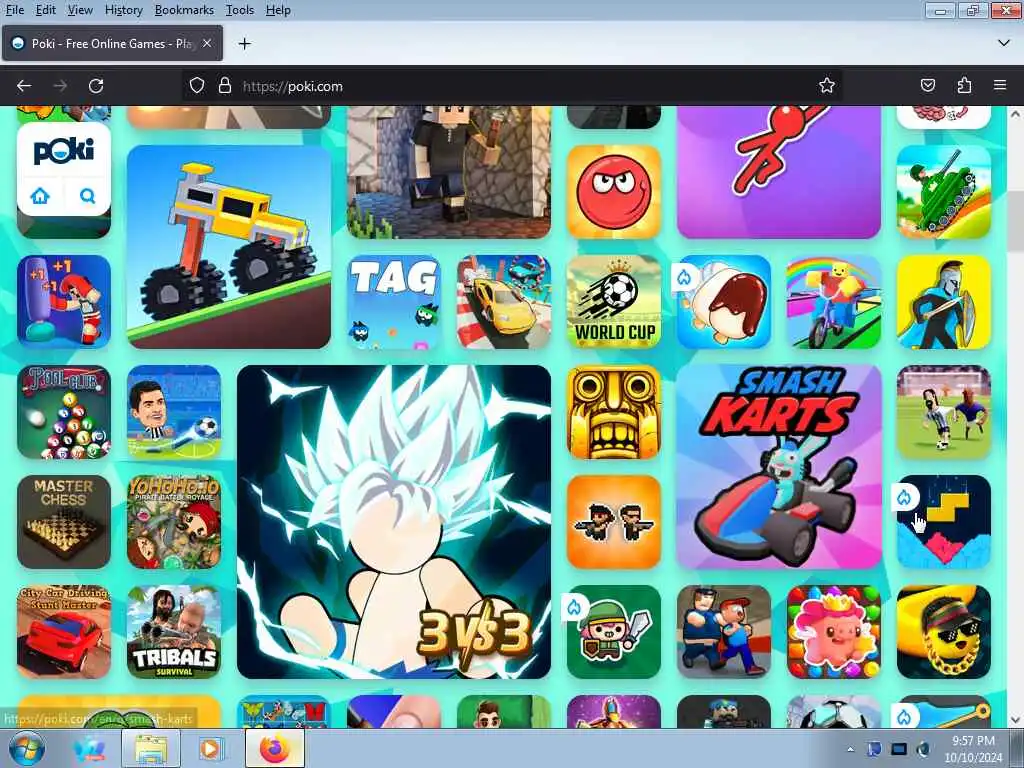Screen dimensions: 1024x768
Task: Open the rainbow bike rider game tile
Action: coord(834,302)
